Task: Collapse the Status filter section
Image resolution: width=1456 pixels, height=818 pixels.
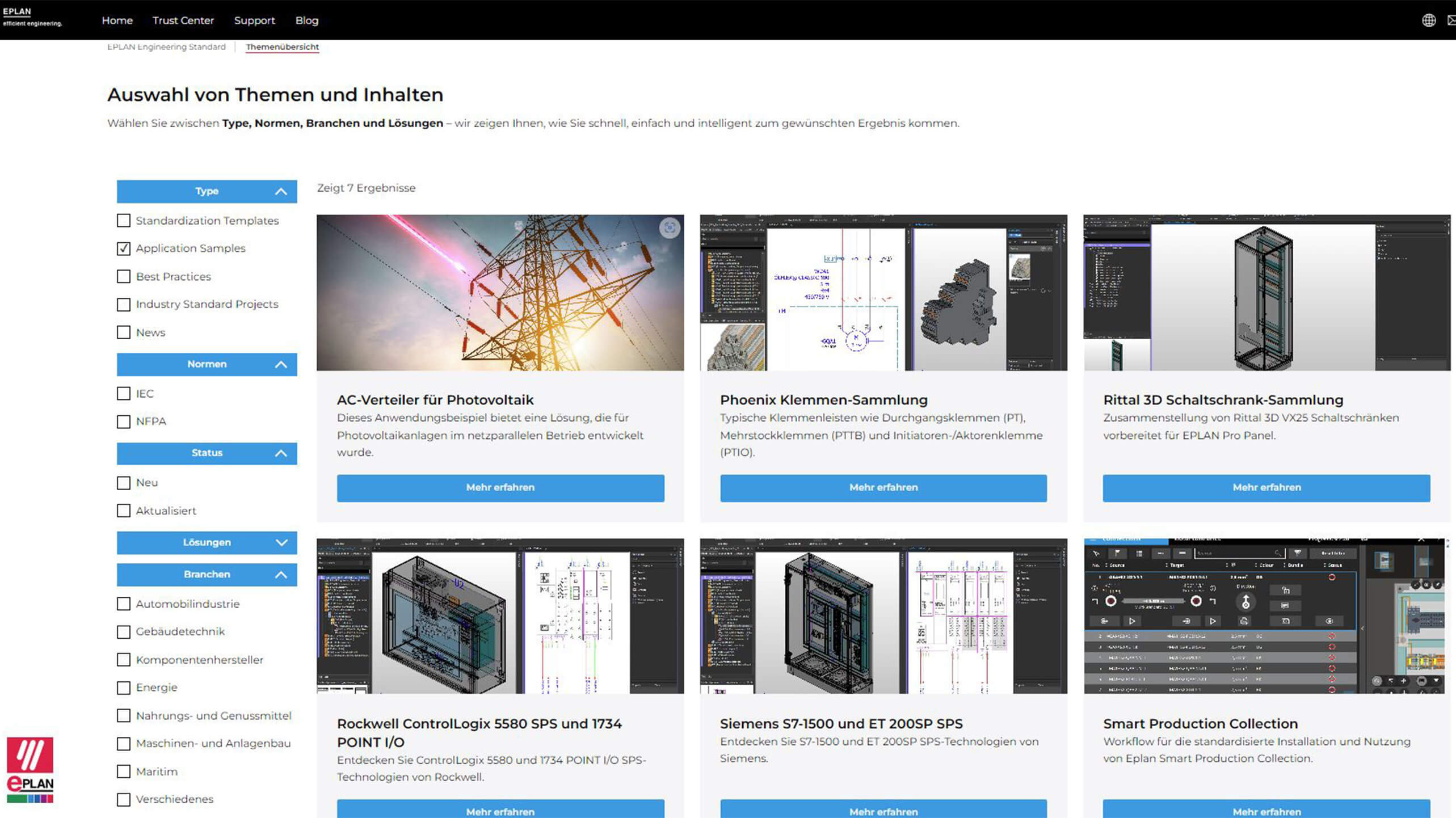Action: [x=207, y=453]
